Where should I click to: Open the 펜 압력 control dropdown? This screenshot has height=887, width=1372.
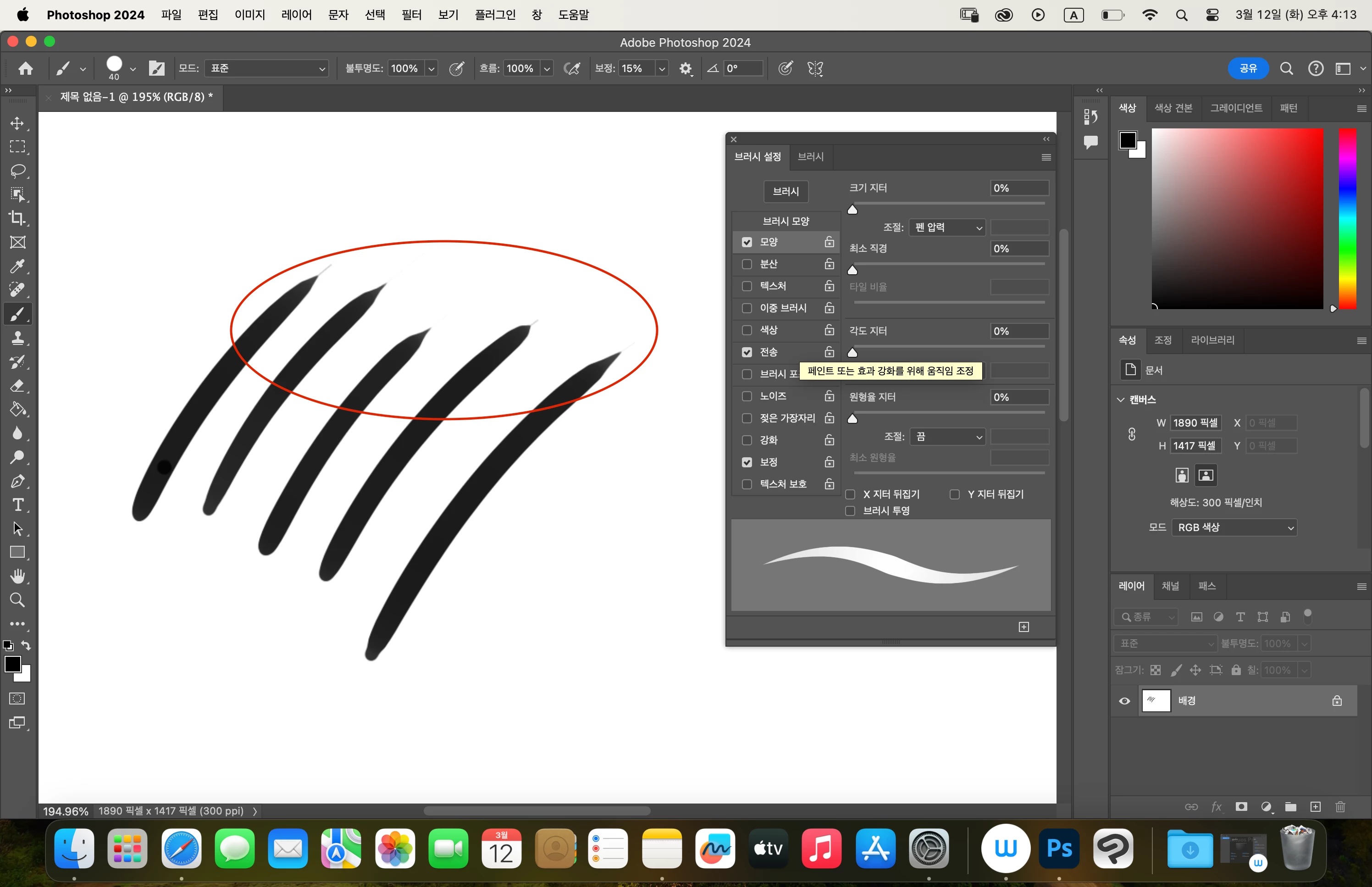point(946,227)
